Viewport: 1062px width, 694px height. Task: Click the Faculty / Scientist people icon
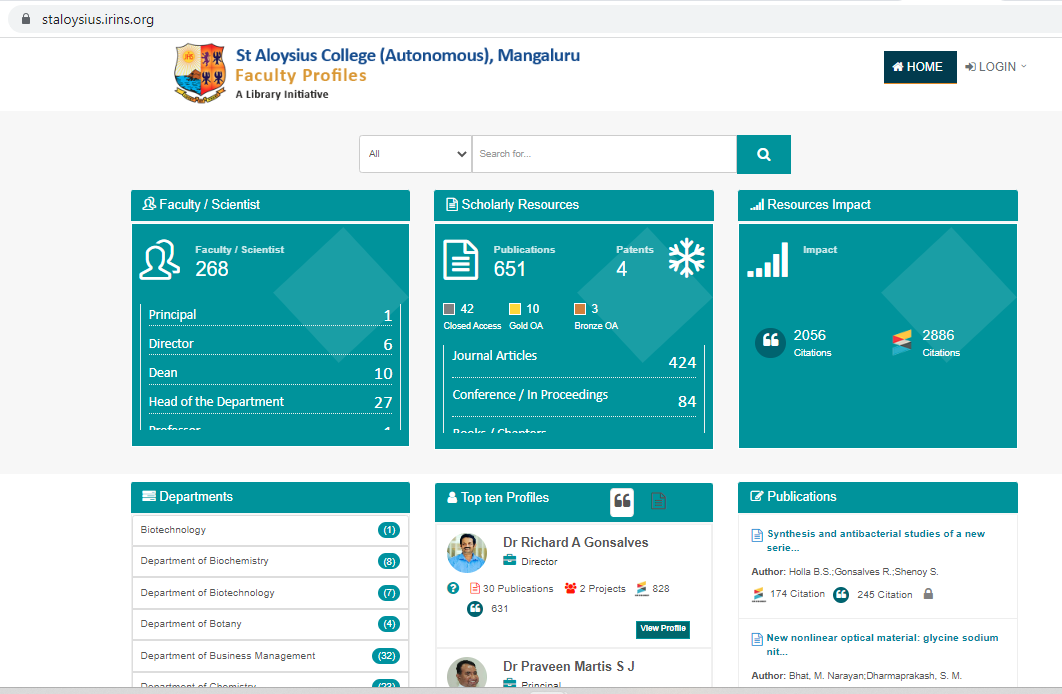(160, 260)
